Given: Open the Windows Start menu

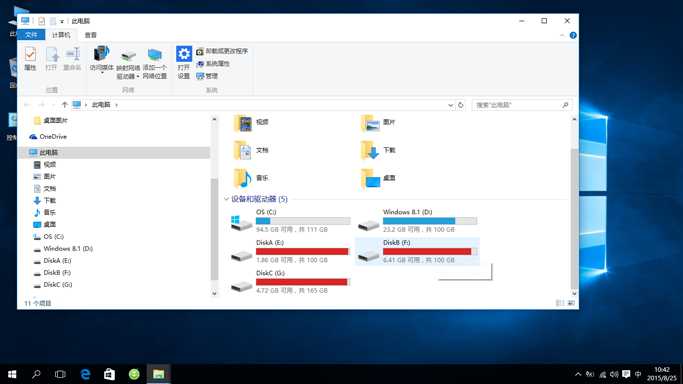Looking at the screenshot, I should [12, 374].
